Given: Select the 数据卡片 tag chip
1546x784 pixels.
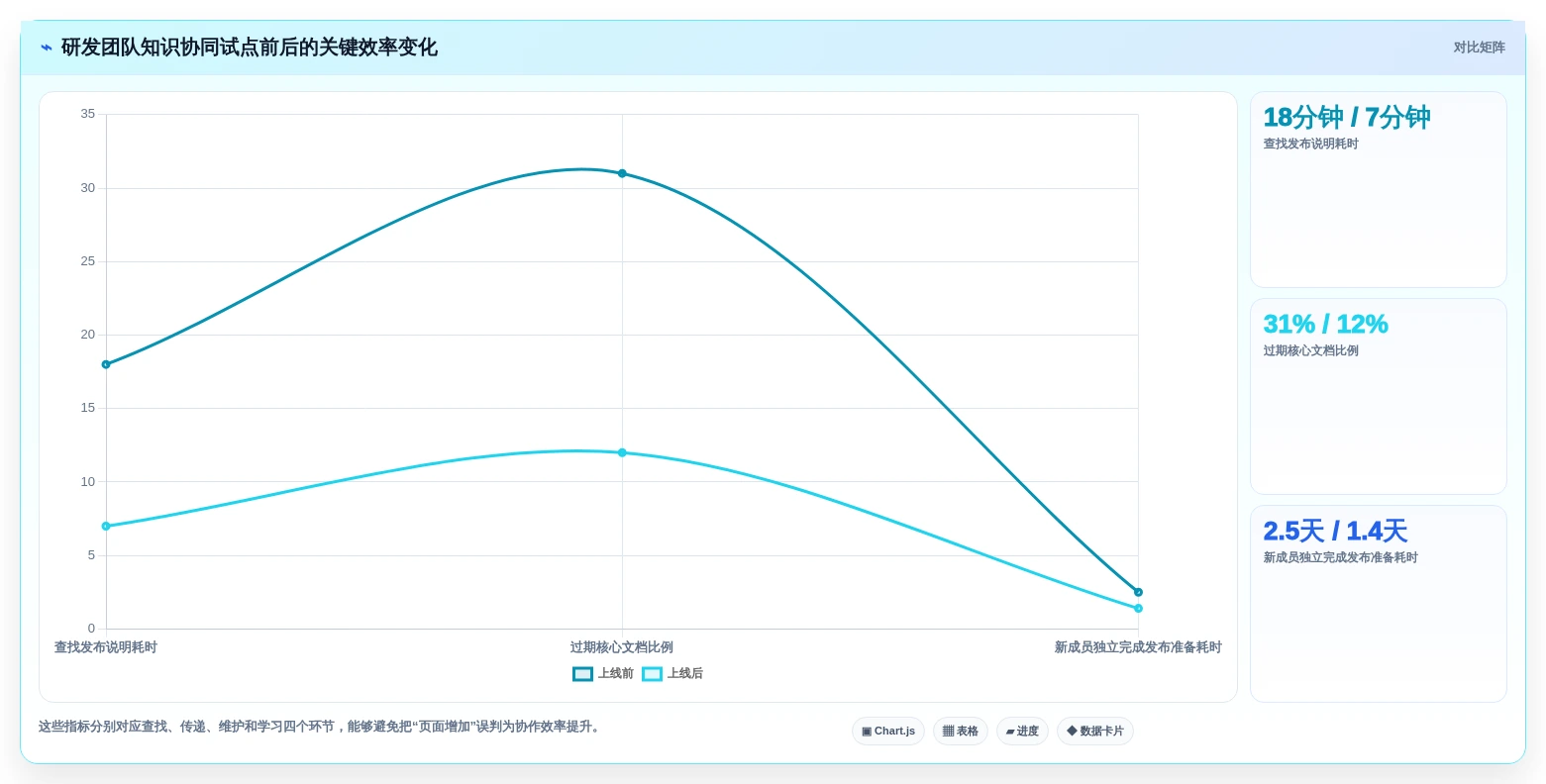Looking at the screenshot, I should pos(1095,732).
